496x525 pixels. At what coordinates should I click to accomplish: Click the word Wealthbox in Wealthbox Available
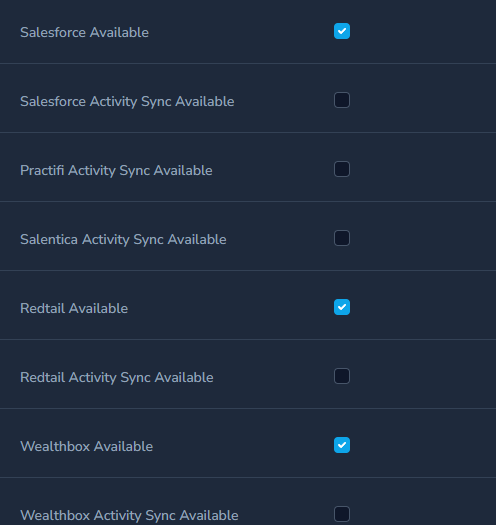(x=55, y=446)
